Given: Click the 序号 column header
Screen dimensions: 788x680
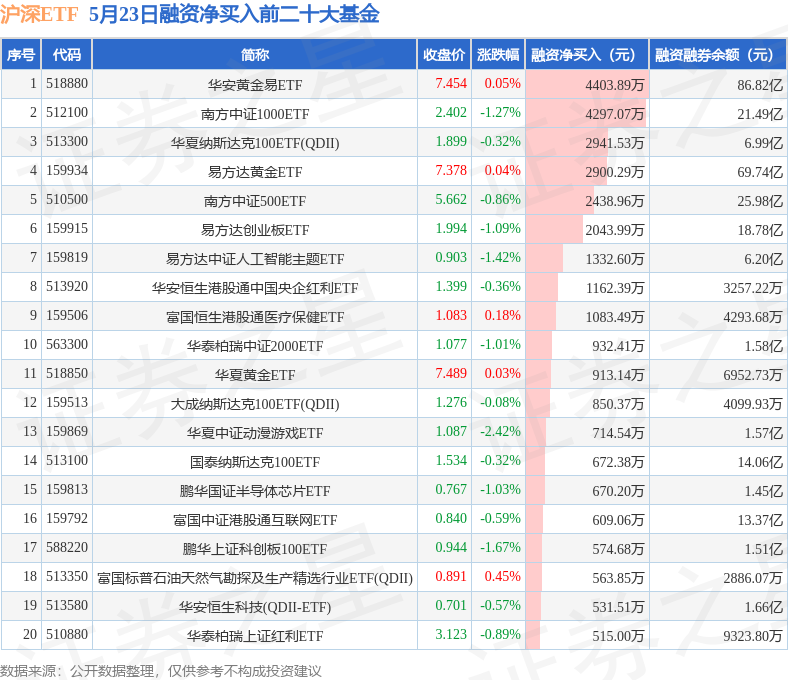Looking at the screenshot, I should click(x=21, y=54).
